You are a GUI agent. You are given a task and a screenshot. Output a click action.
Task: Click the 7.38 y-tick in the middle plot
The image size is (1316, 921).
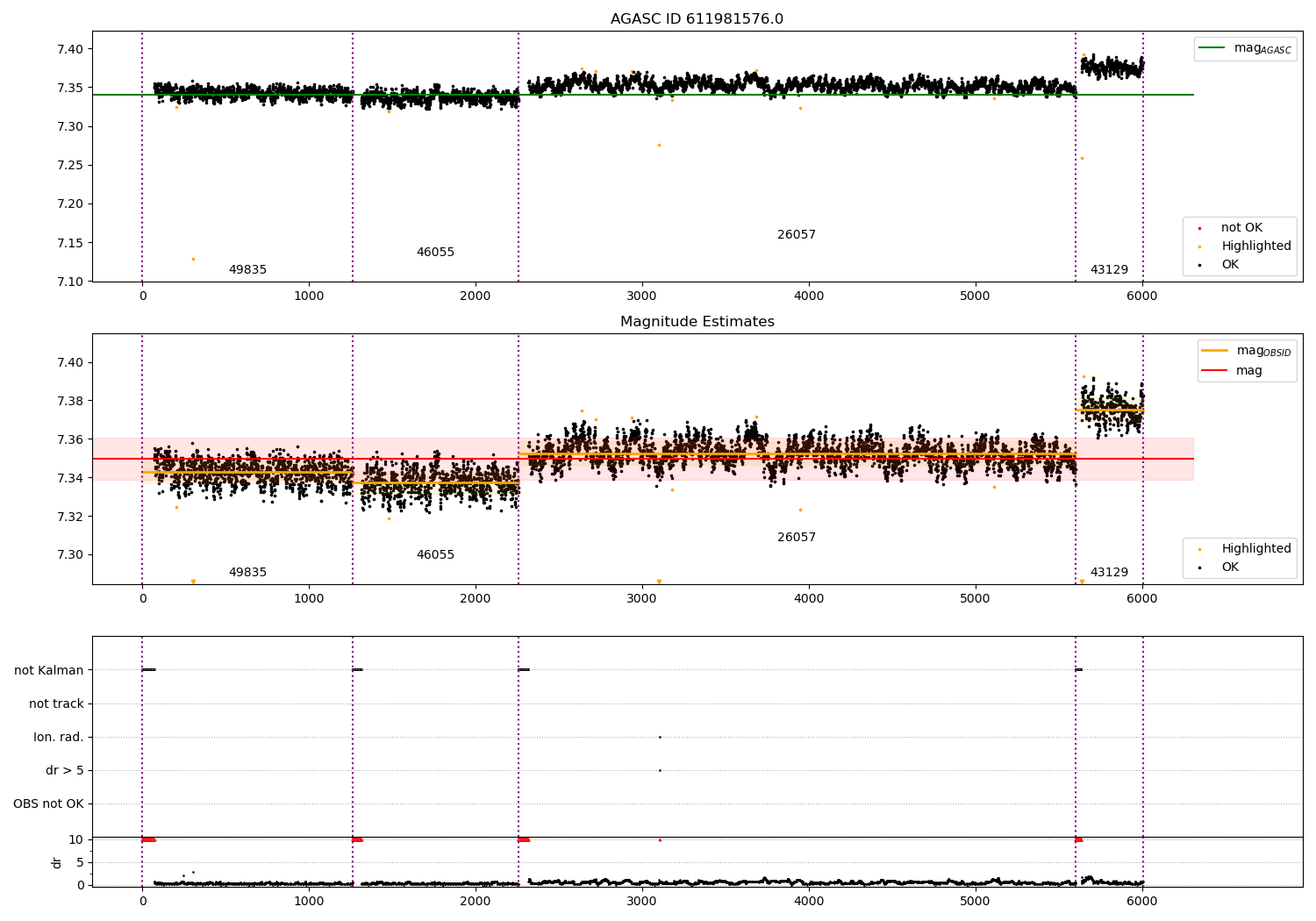(69, 401)
